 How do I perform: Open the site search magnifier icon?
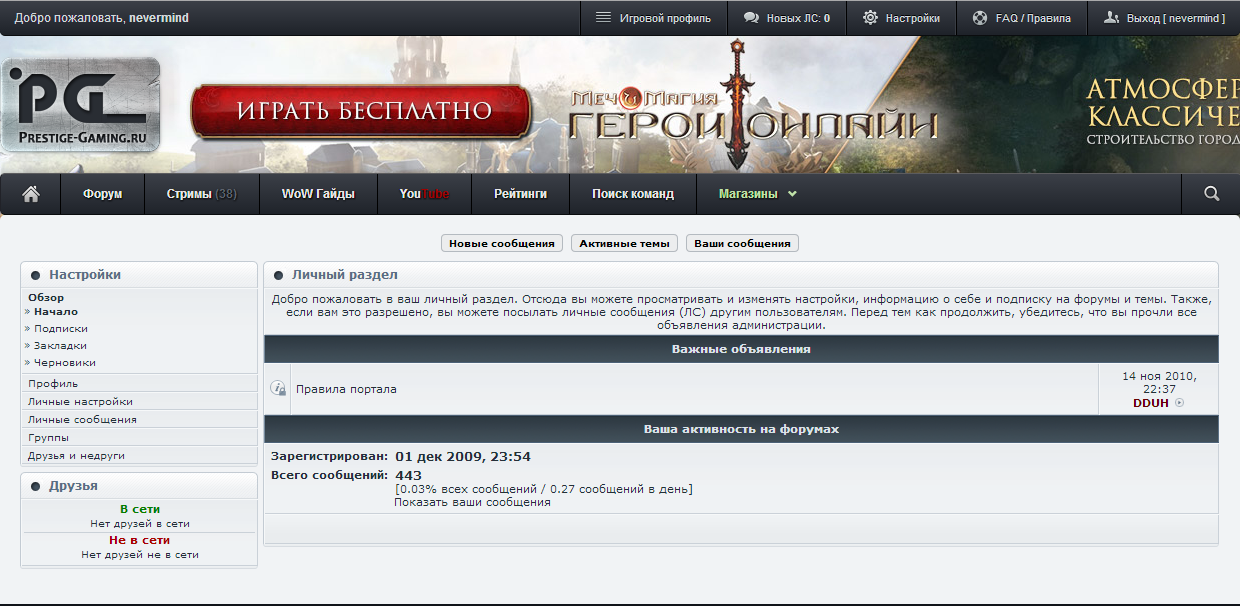click(x=1211, y=194)
